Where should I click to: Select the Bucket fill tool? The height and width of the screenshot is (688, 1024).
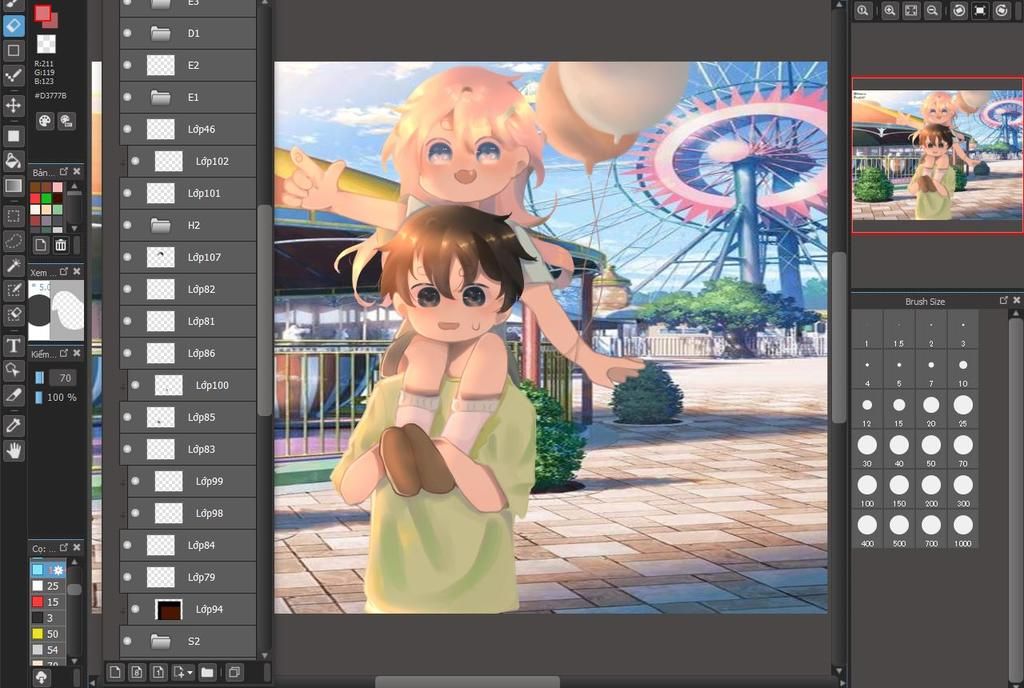pos(14,161)
